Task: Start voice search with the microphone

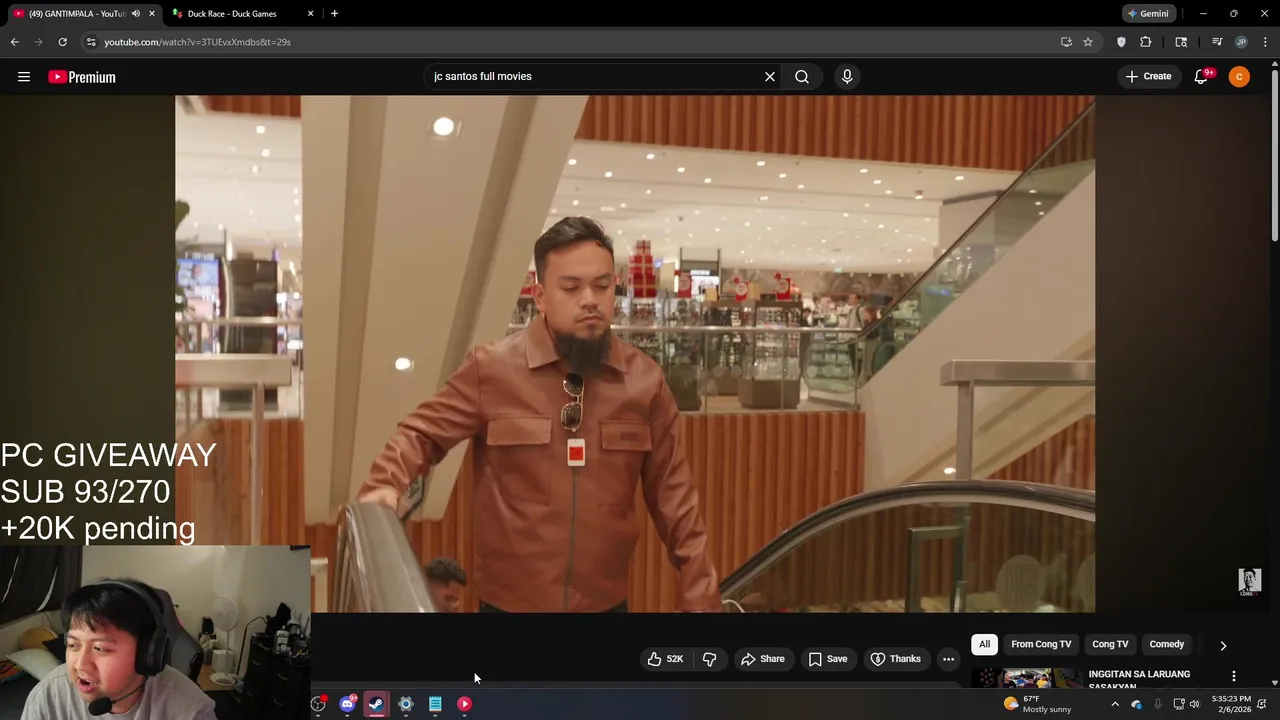Action: point(847,76)
